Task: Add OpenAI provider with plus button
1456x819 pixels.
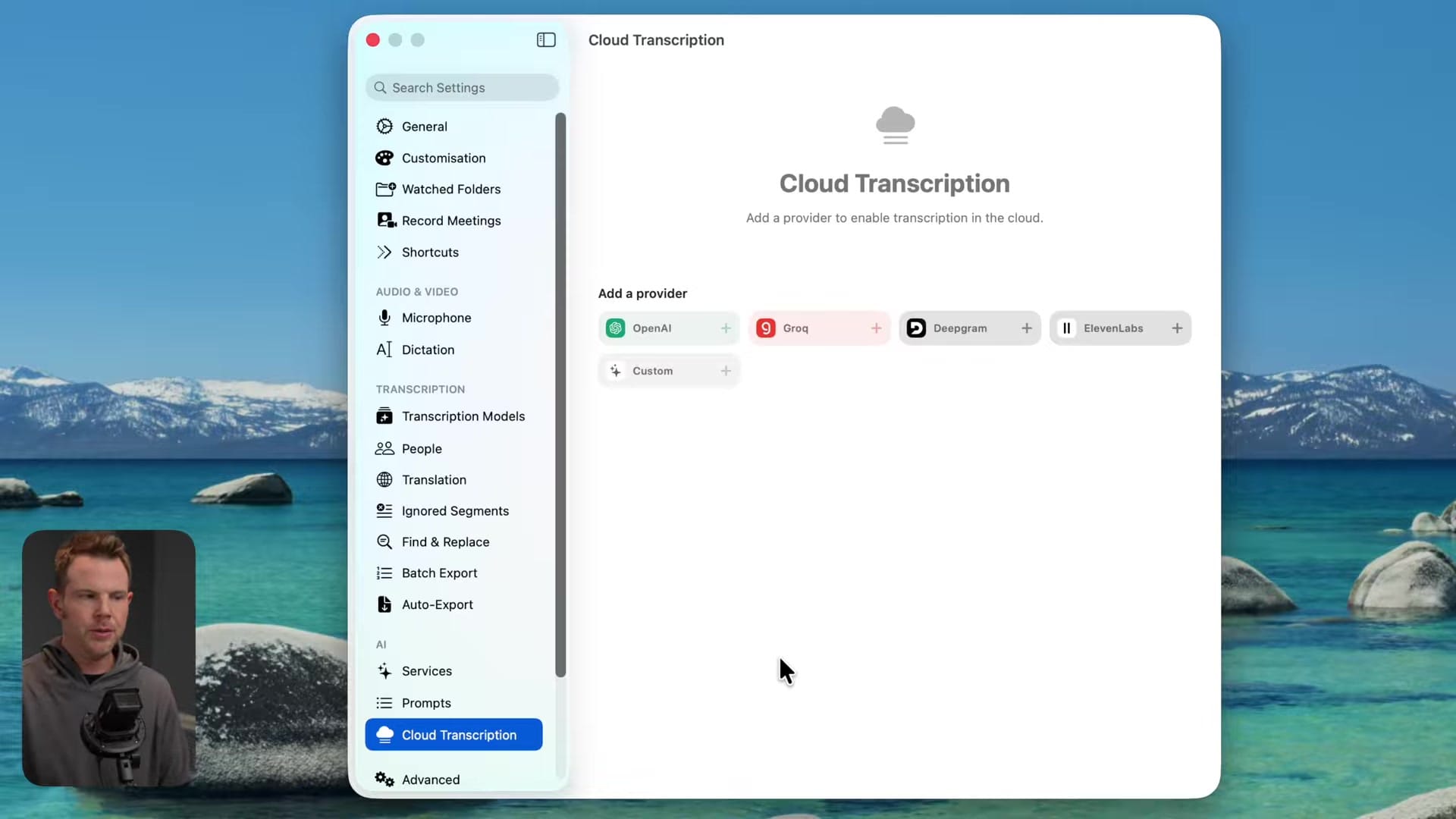Action: coord(726,328)
